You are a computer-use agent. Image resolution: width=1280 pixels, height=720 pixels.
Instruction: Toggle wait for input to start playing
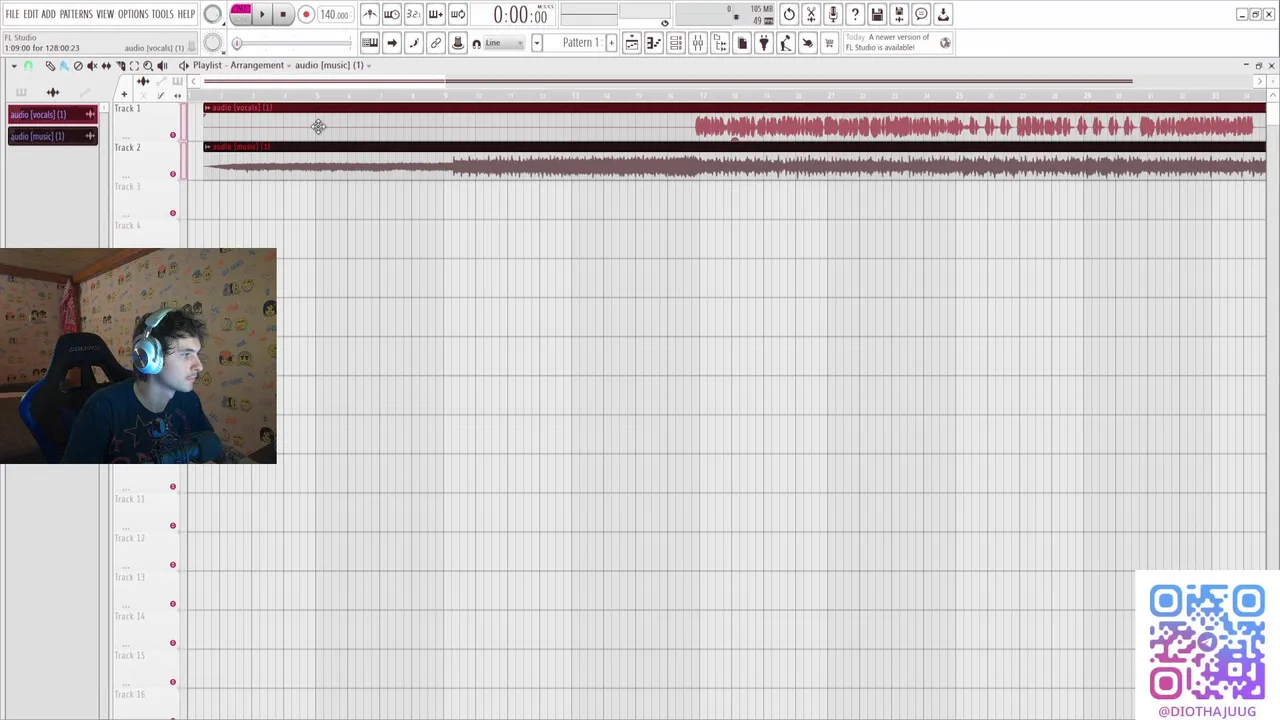point(392,14)
